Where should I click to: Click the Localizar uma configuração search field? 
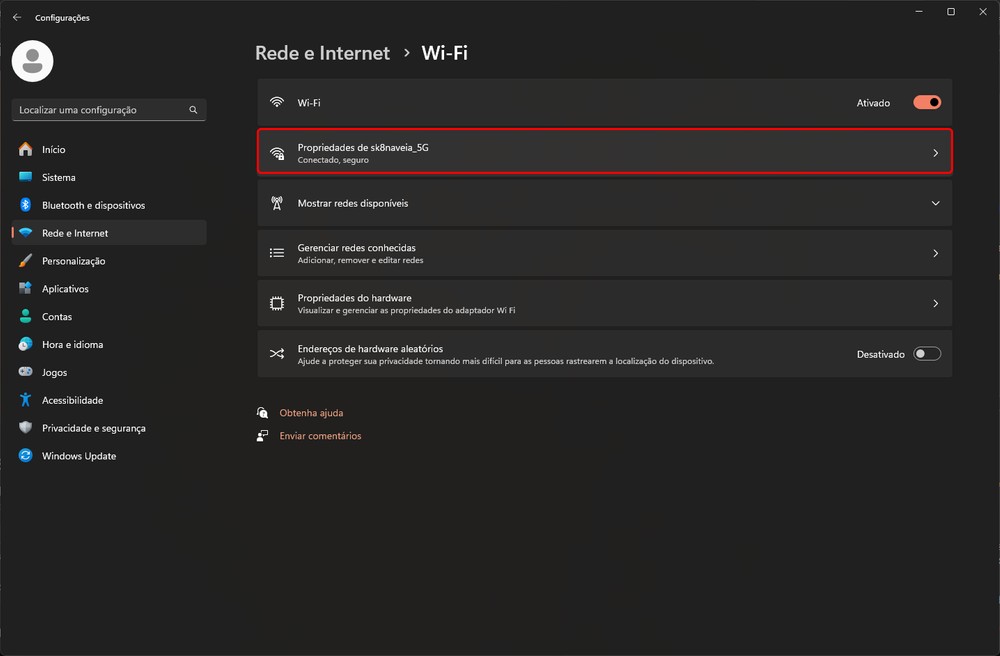100,110
